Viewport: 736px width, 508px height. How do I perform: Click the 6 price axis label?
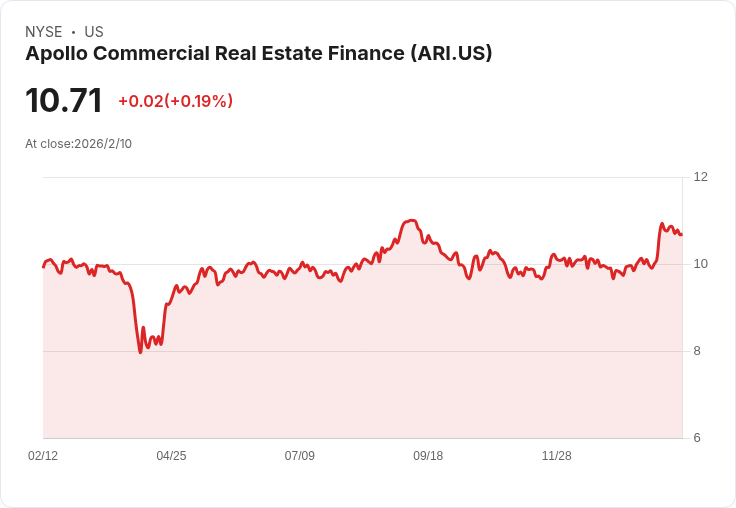tap(697, 438)
